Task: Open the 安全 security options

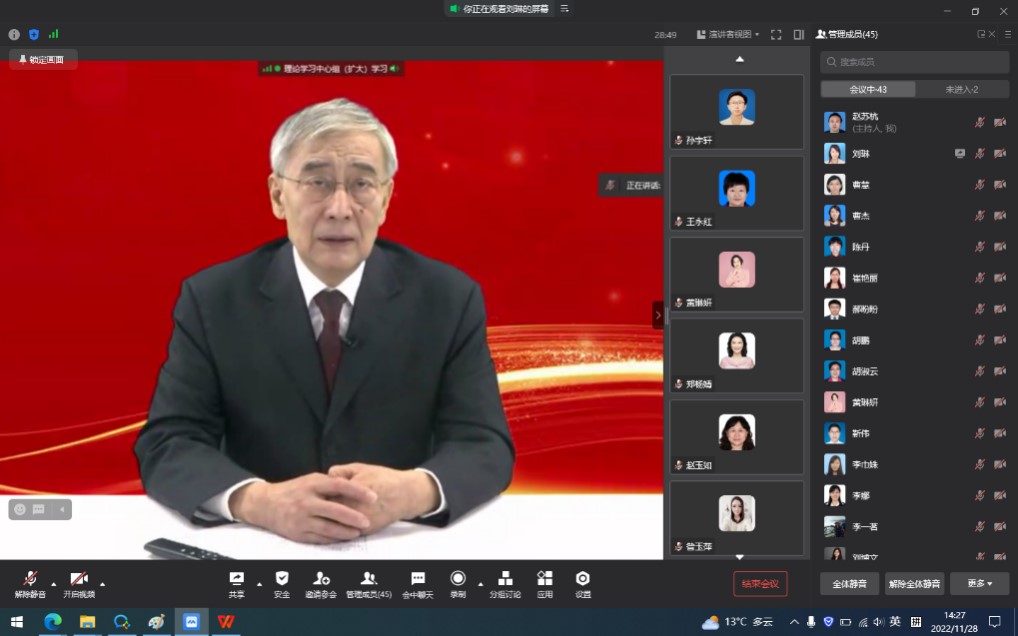Action: (x=282, y=584)
